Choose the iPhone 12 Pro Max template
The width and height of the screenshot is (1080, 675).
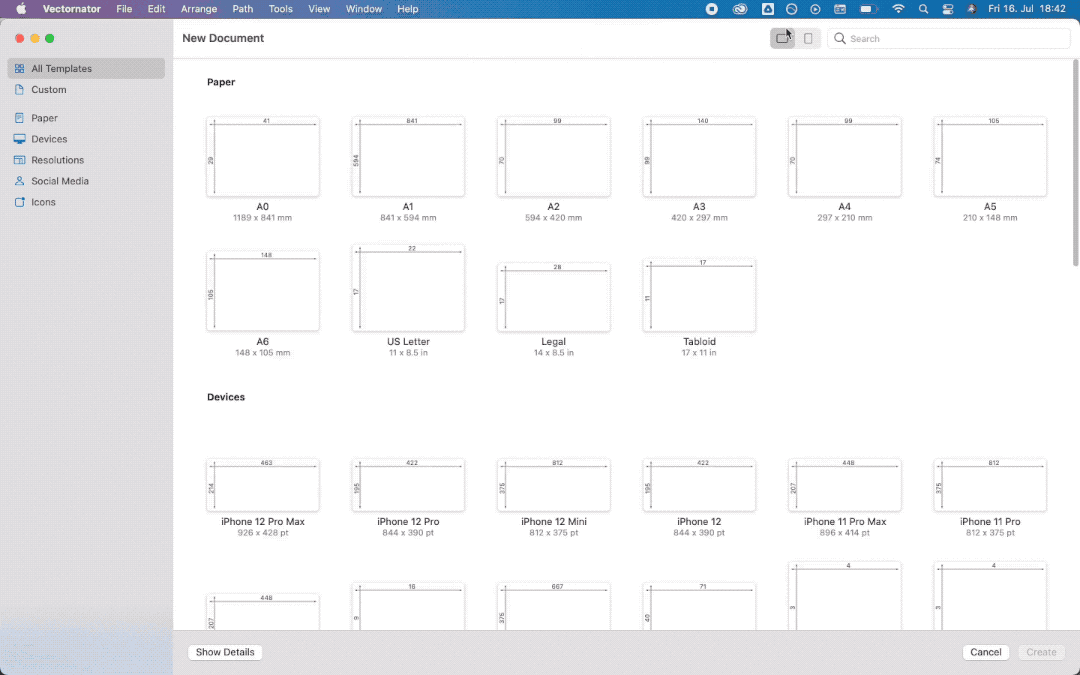click(262, 485)
